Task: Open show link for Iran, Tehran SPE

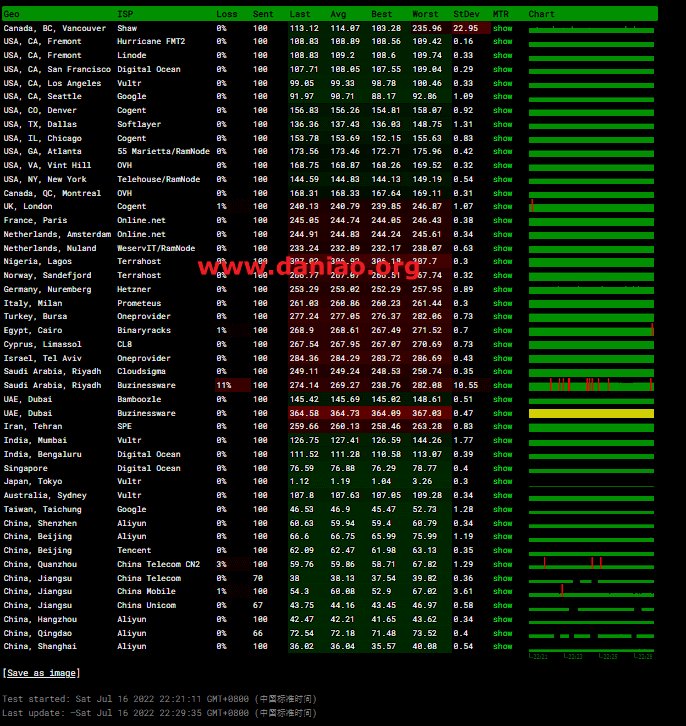Action: 502,426
